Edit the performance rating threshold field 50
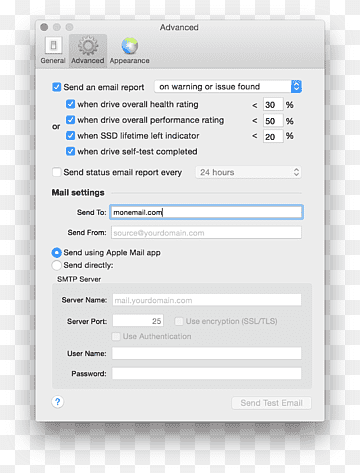Viewport: 360px width, 473px height. (x=273, y=121)
